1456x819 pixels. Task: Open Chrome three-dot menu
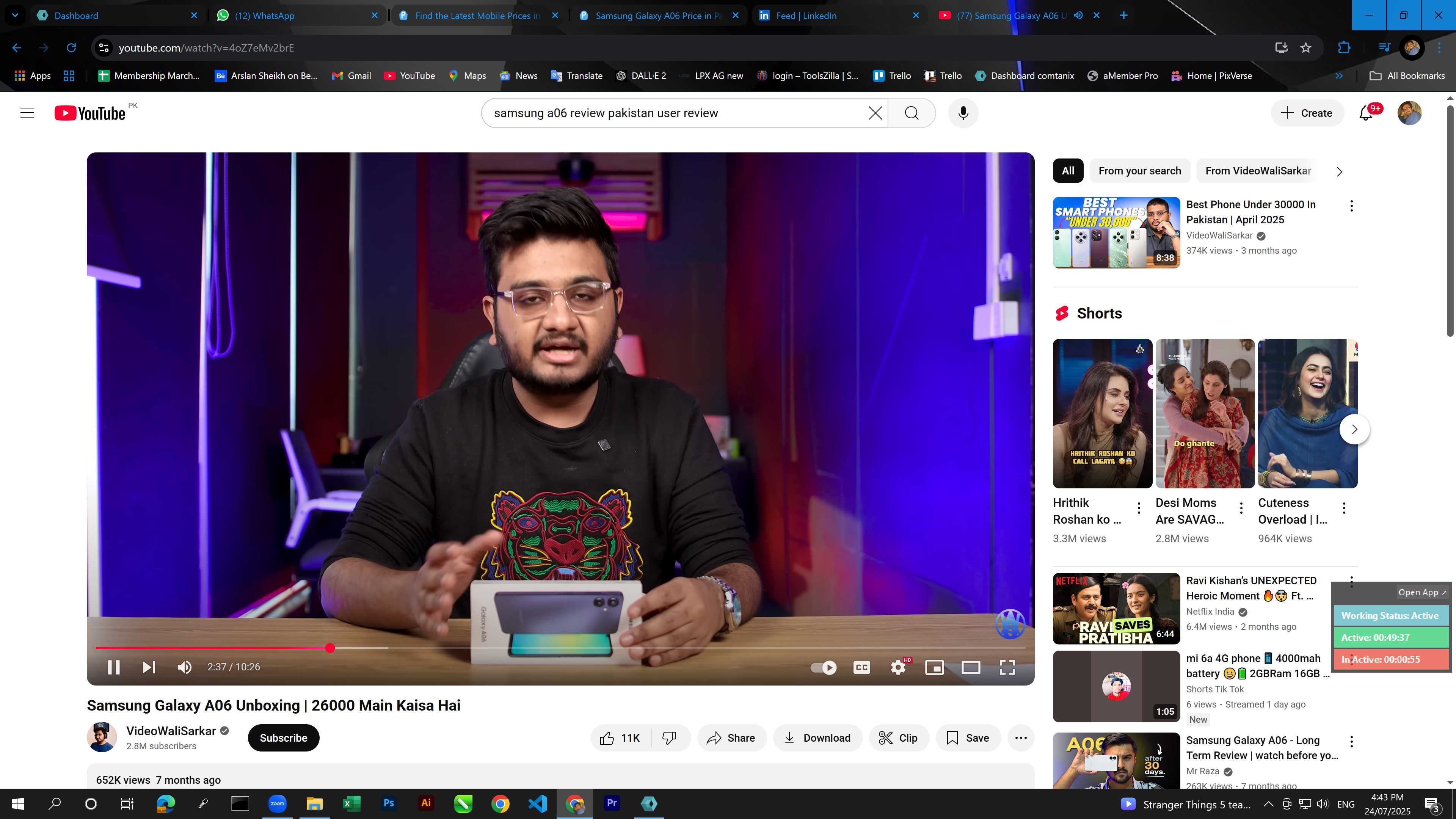[1439, 48]
